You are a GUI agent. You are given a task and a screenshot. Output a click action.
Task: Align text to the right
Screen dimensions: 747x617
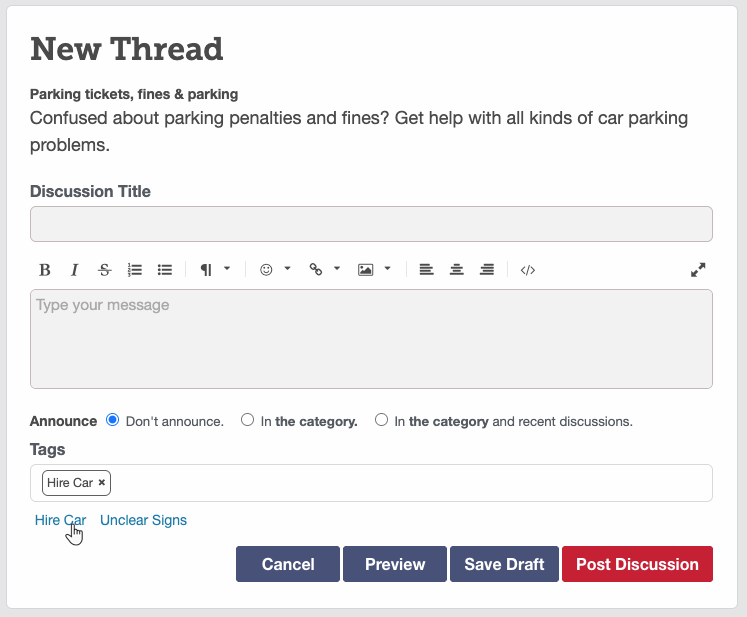(487, 270)
